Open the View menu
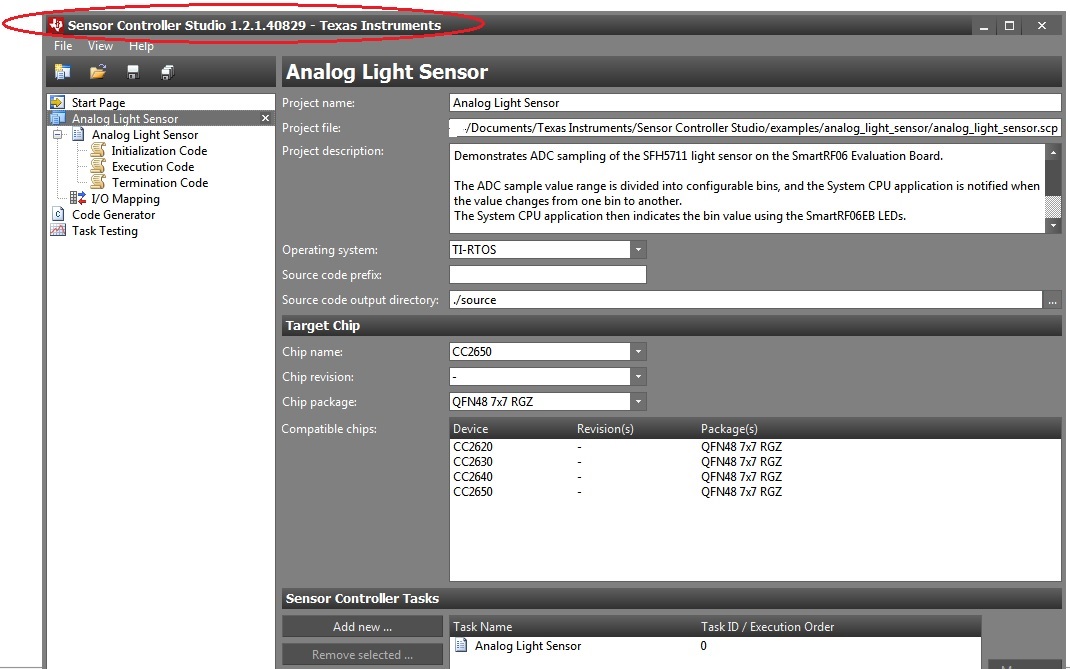The height and width of the screenshot is (669, 1070). [x=100, y=46]
